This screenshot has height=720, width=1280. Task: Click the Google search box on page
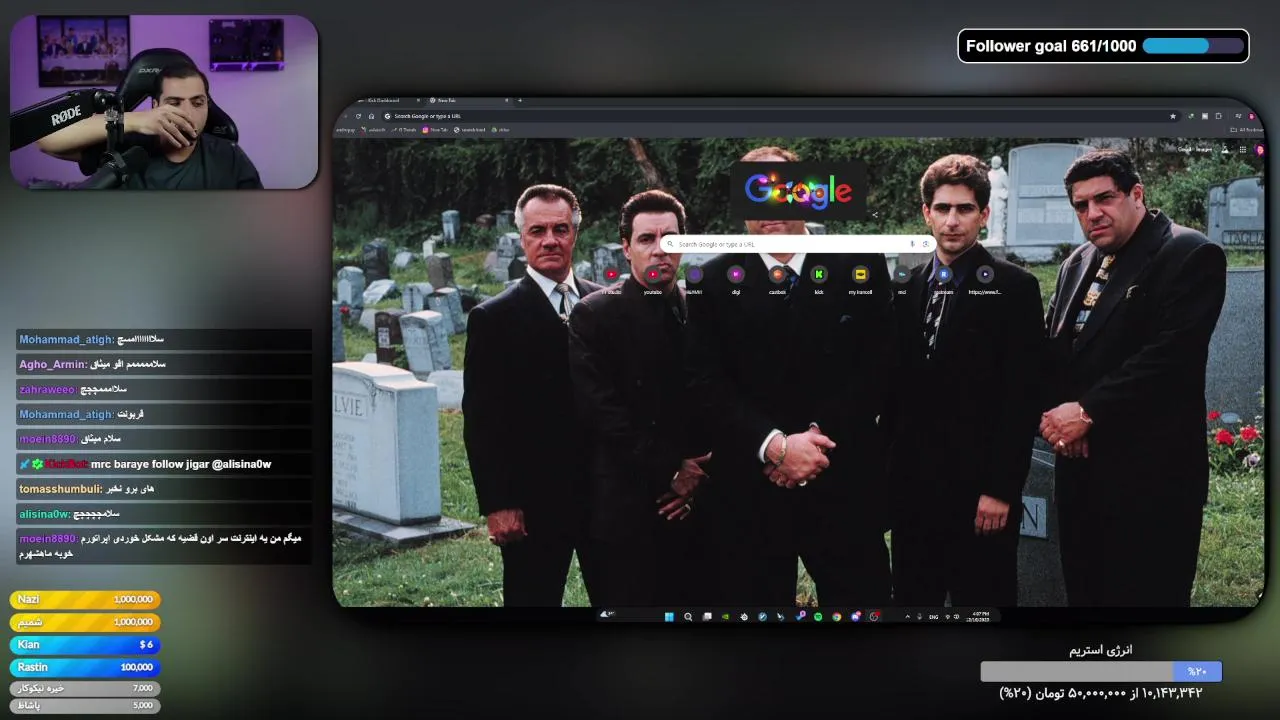(798, 244)
